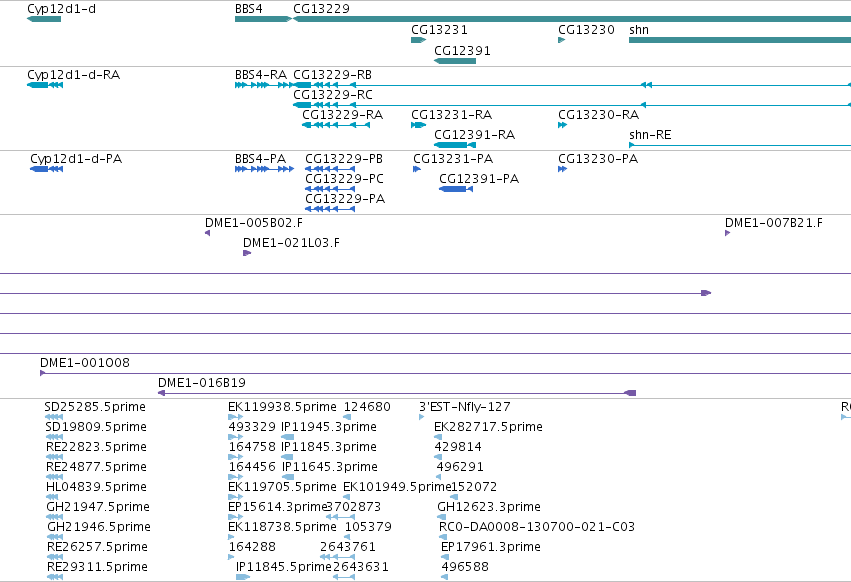The width and height of the screenshot is (851, 582).
Task: Click the DME1-021L03.F marker arrow
Action: tap(247, 253)
